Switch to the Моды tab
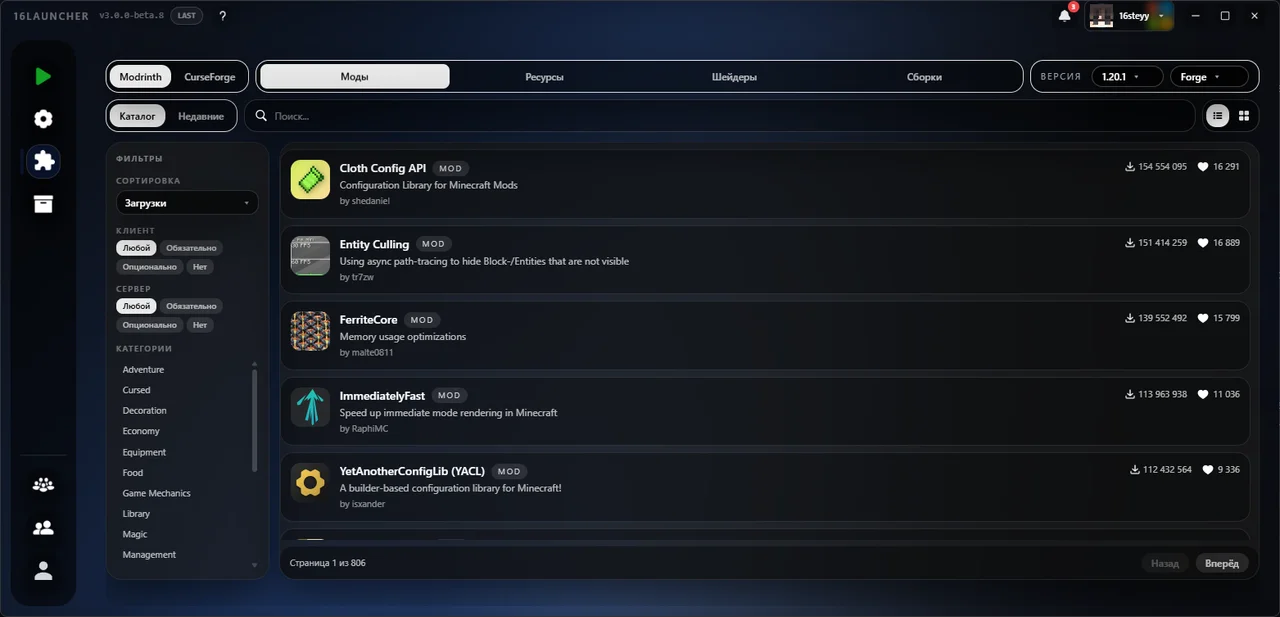 pos(355,77)
